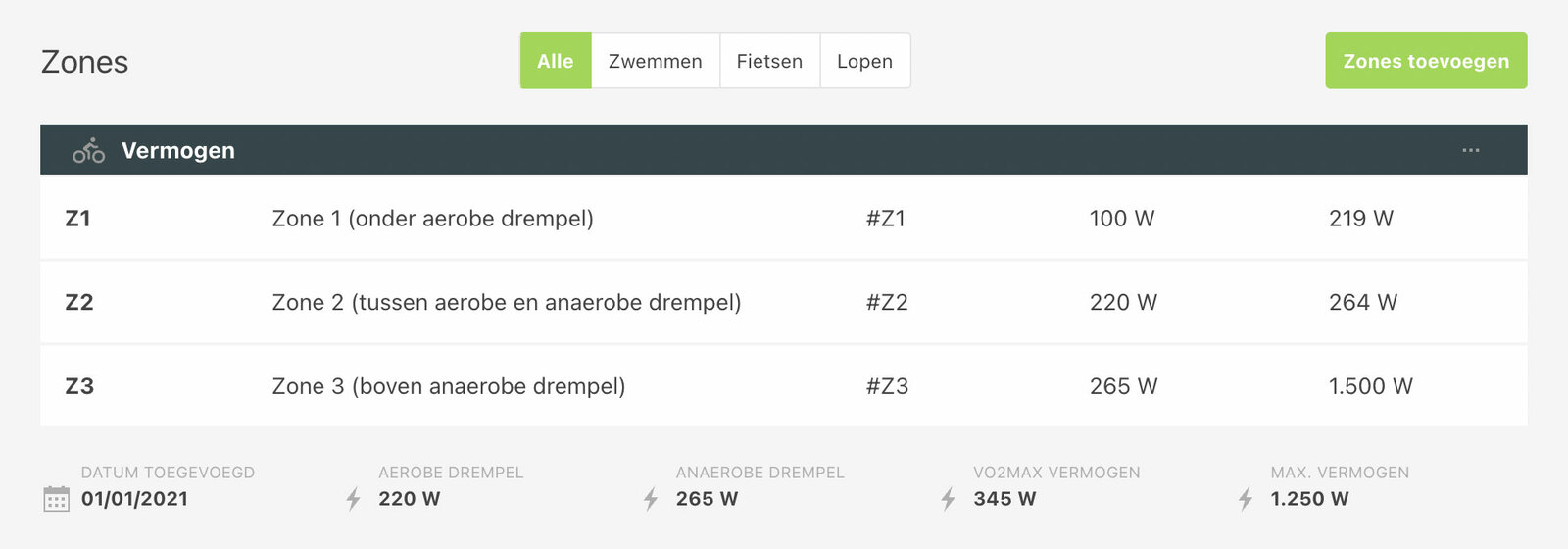
Task: Click the lightning icon beside Anaerobe Drempel
Action: [651, 499]
